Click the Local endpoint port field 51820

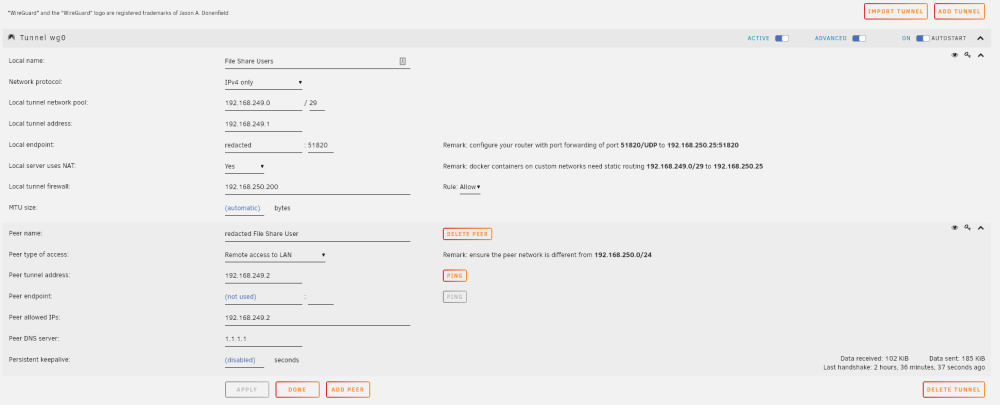321,145
